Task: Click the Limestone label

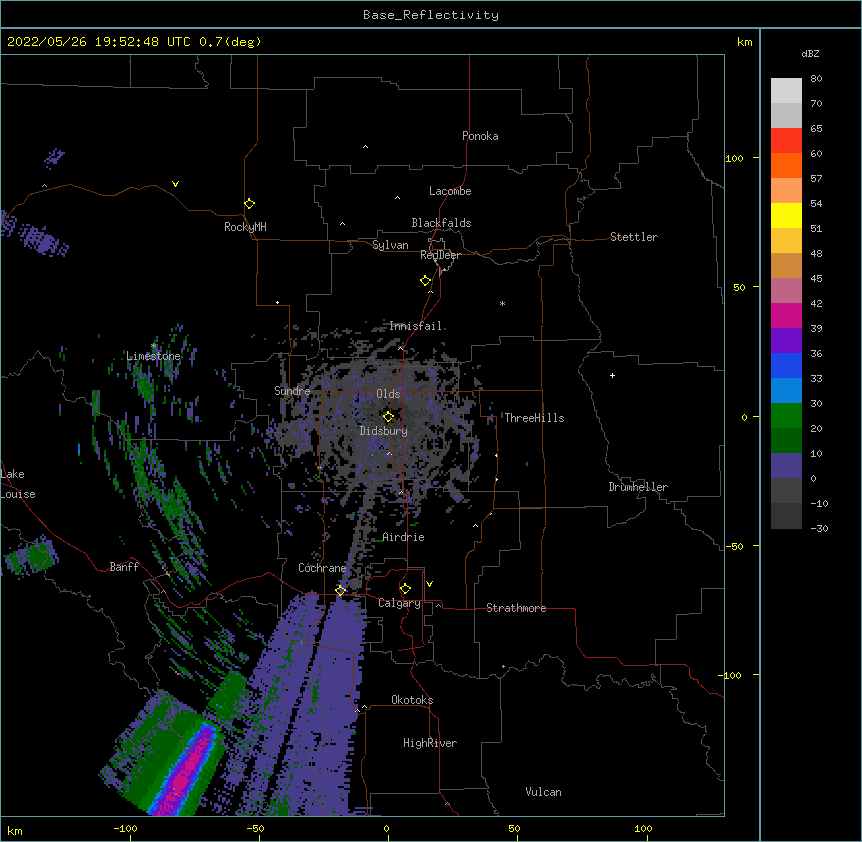Action: [153, 356]
